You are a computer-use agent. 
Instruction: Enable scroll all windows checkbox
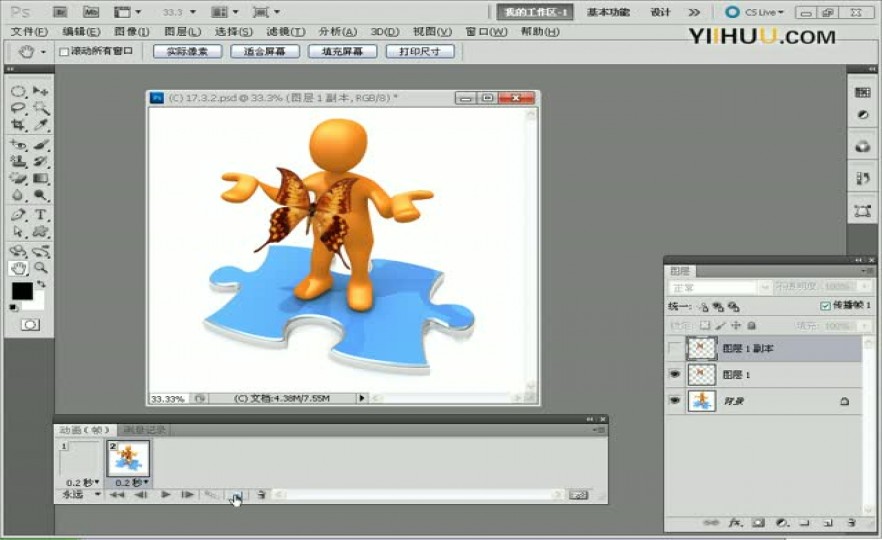coord(64,52)
